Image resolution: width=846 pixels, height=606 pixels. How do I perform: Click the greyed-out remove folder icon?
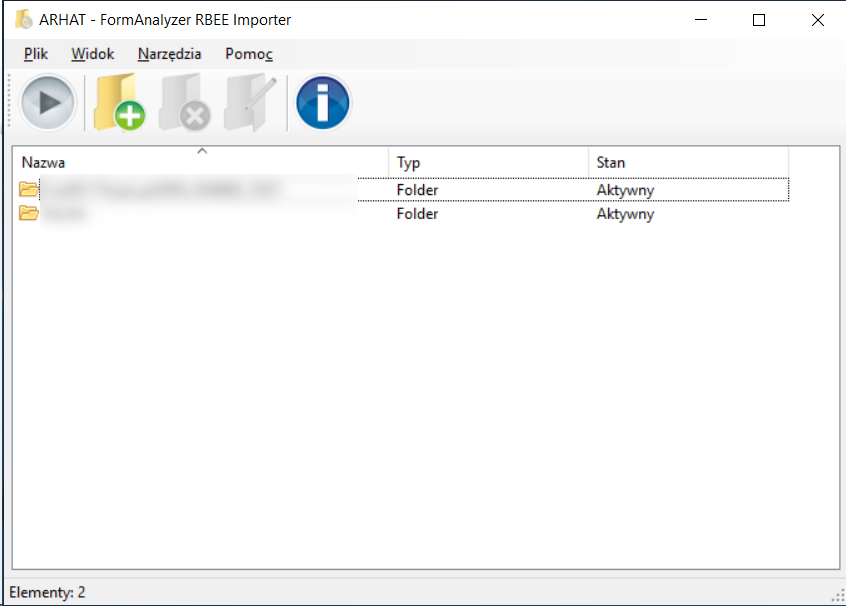click(185, 103)
